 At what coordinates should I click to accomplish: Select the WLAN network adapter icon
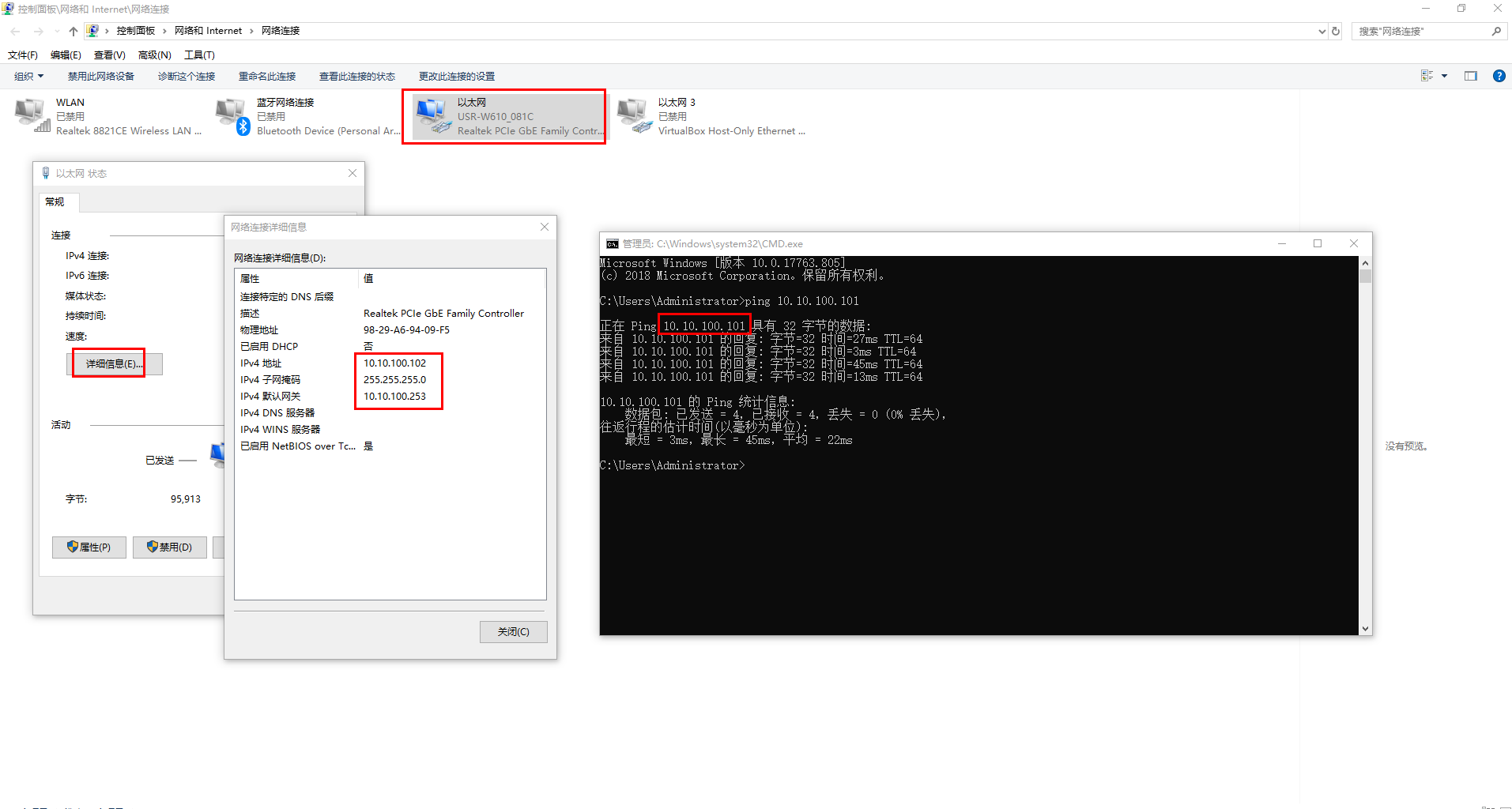32,115
